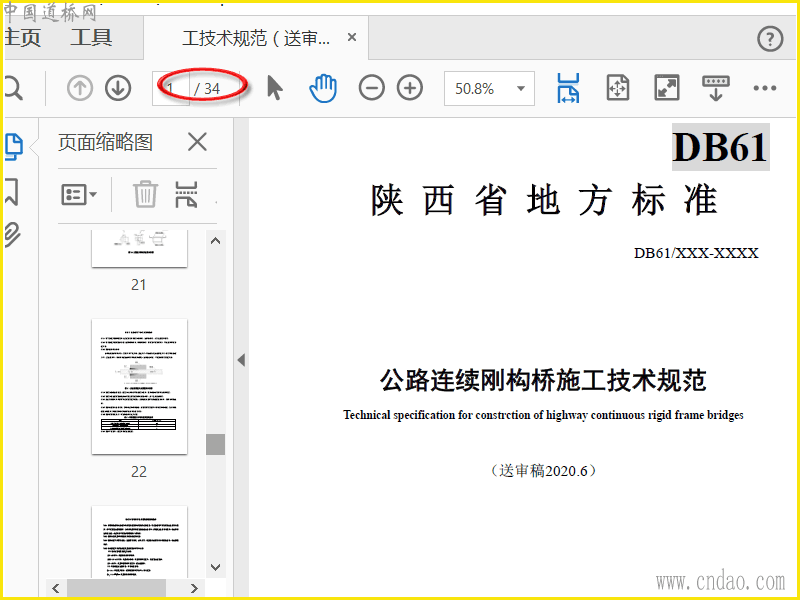This screenshot has height=600, width=800.
Task: Click the DB61/XXX-XXXX standard number text
Action: 696,253
